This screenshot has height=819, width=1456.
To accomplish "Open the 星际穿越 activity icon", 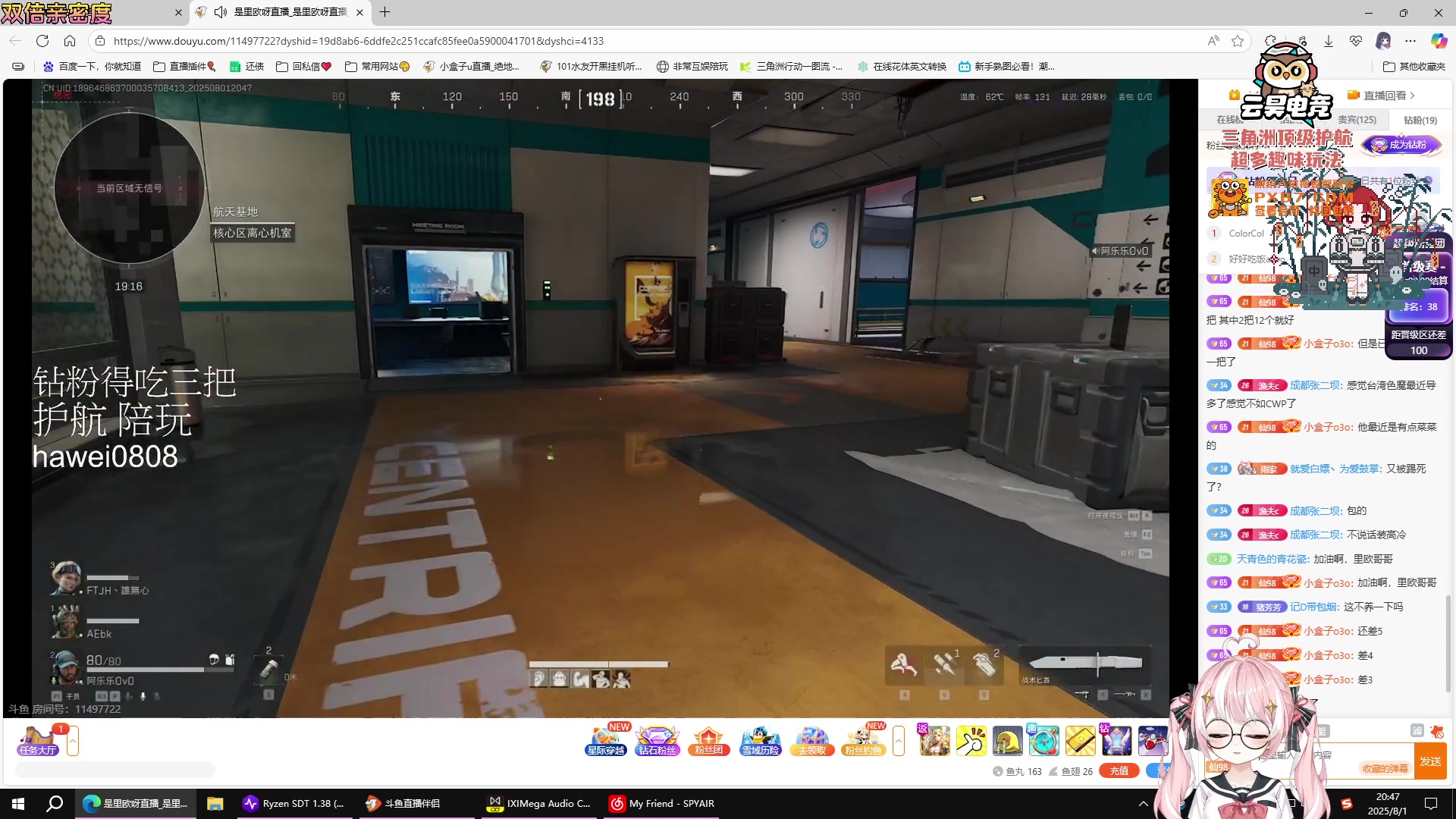I will [606, 741].
